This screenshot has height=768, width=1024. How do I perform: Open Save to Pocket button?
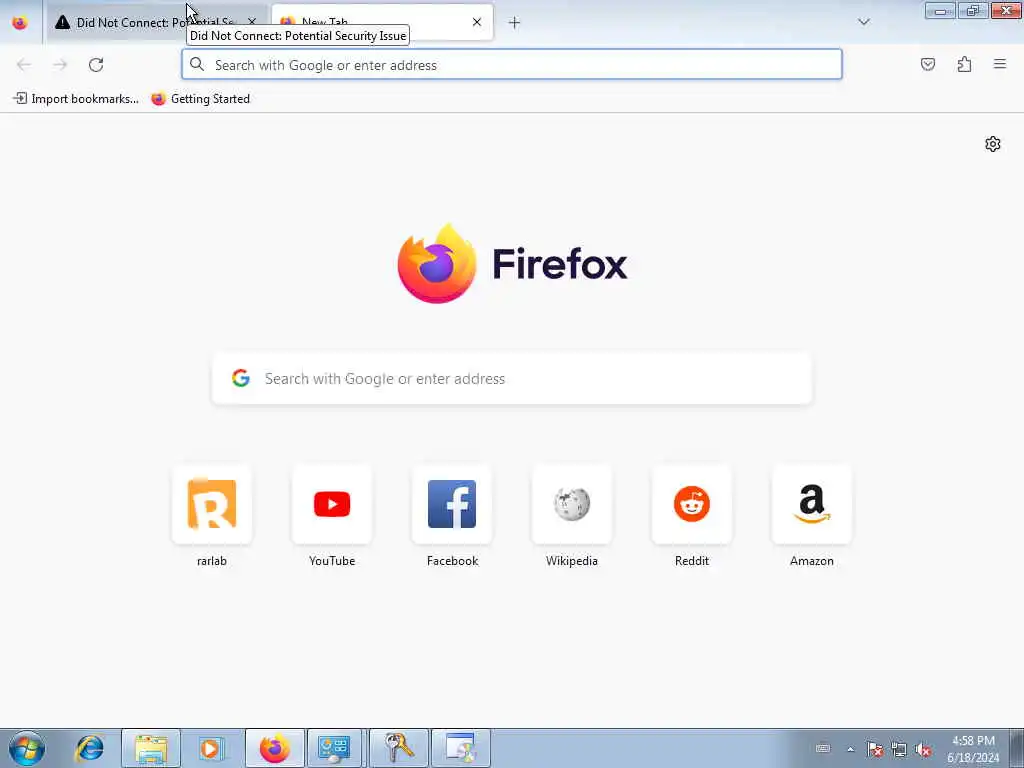(x=927, y=65)
